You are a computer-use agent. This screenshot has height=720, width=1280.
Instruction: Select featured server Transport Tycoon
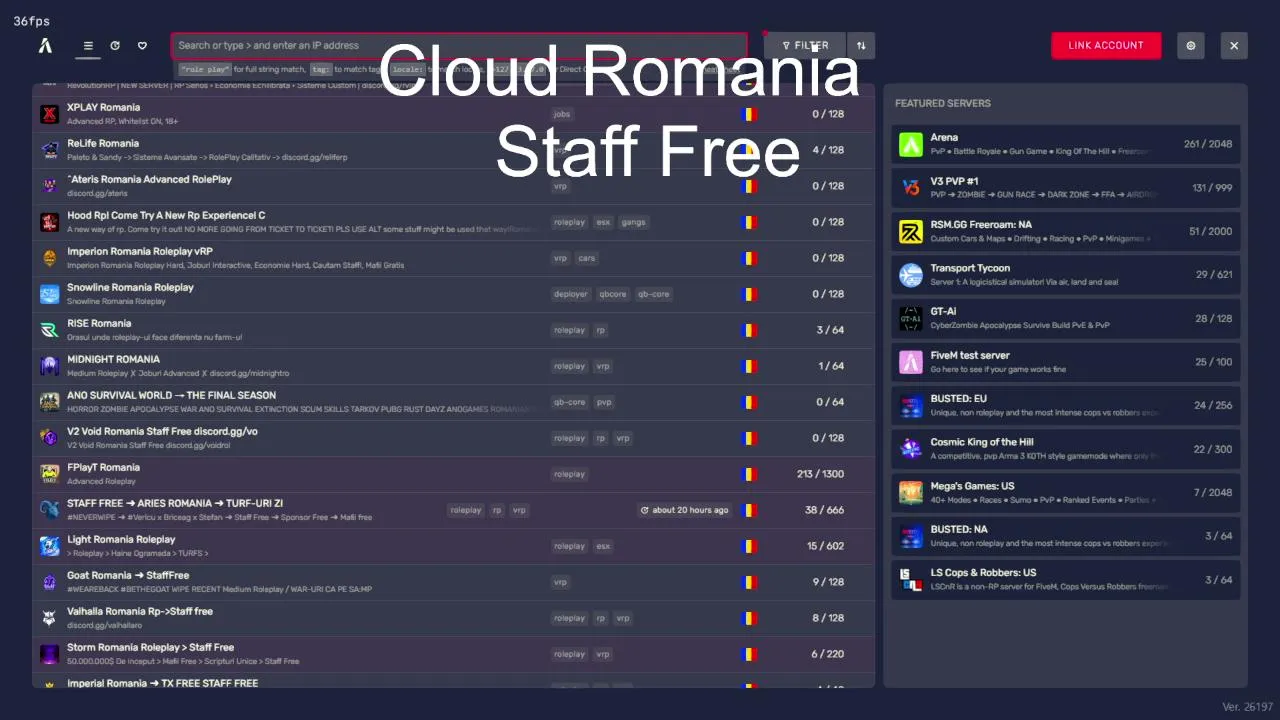[1065, 275]
